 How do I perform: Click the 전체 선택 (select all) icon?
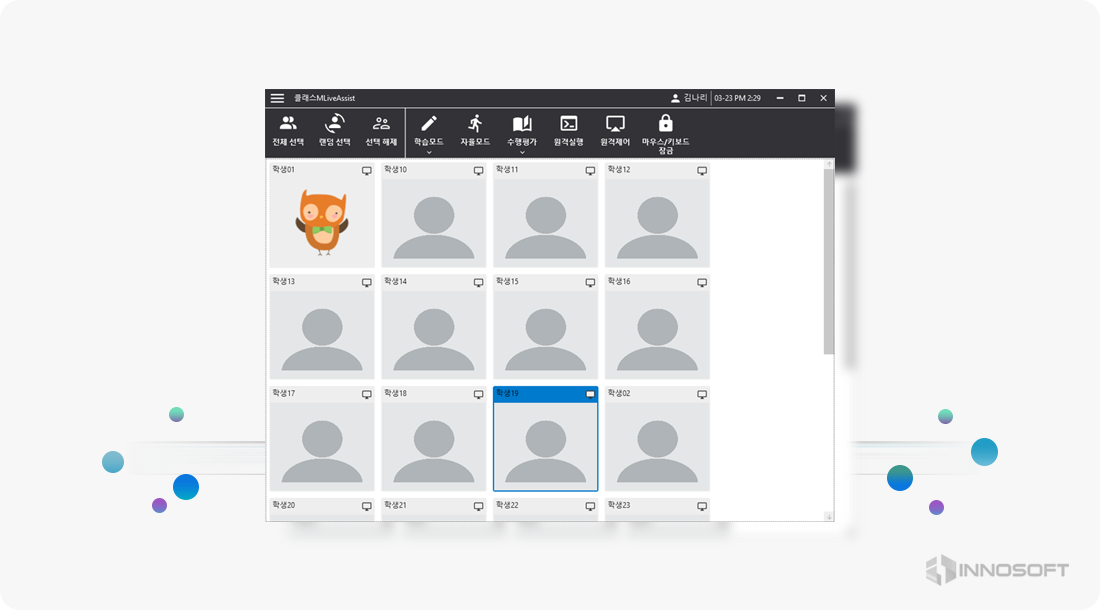point(288,124)
